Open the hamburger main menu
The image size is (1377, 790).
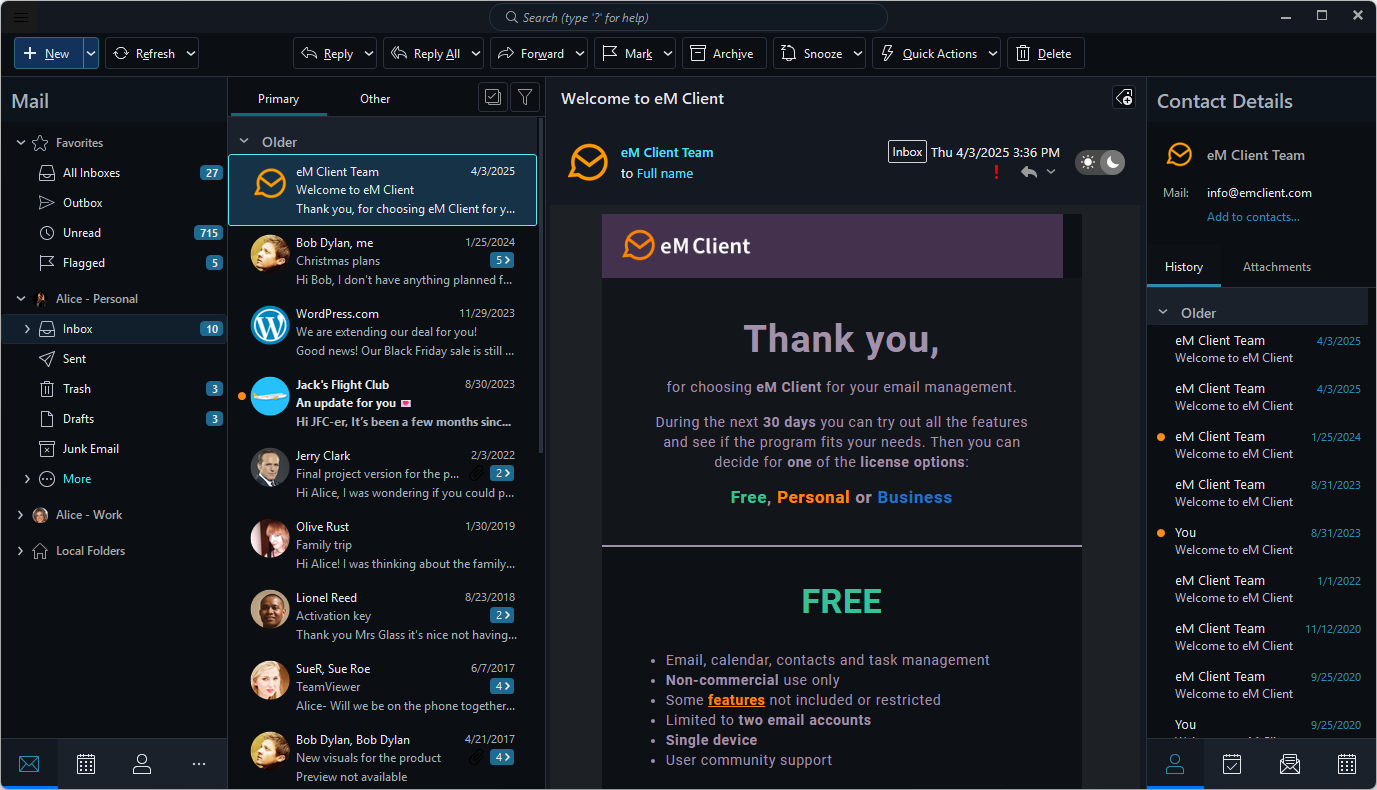click(21, 16)
